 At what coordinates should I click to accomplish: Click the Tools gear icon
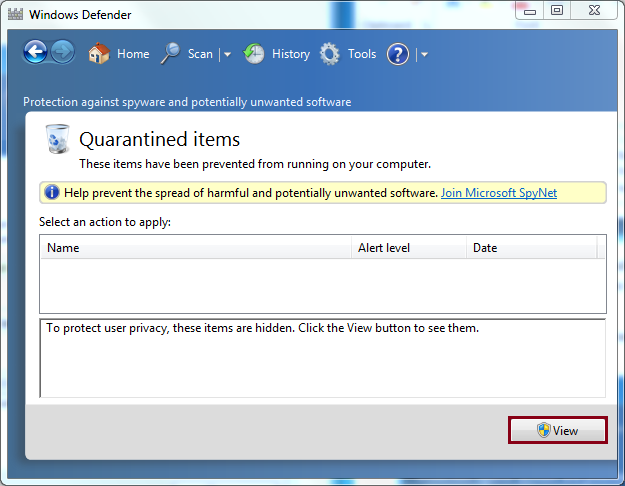coord(330,54)
